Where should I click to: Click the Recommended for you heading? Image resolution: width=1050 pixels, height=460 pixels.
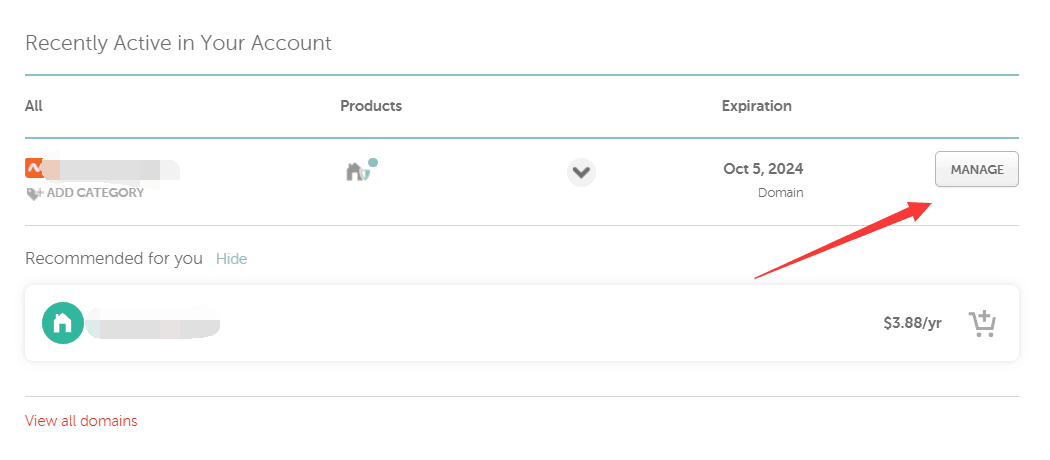pyautogui.click(x=113, y=258)
